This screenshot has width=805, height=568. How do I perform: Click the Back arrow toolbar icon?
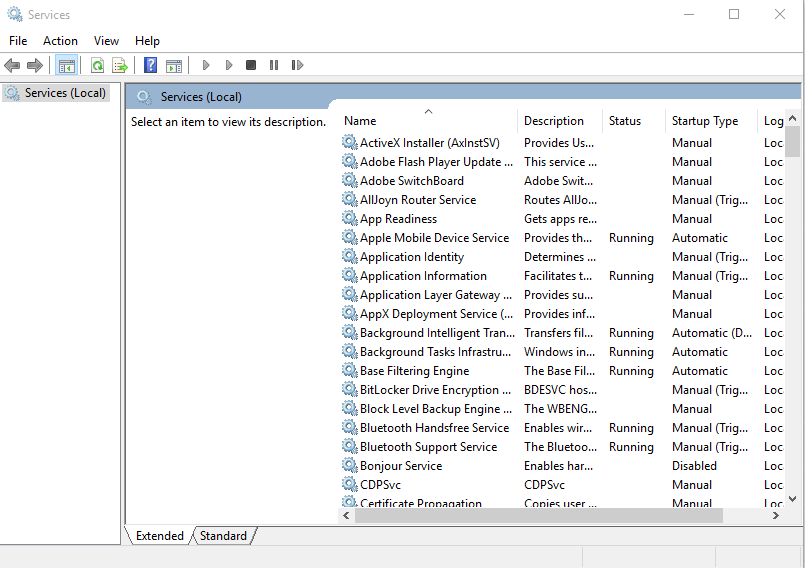[x=12, y=65]
